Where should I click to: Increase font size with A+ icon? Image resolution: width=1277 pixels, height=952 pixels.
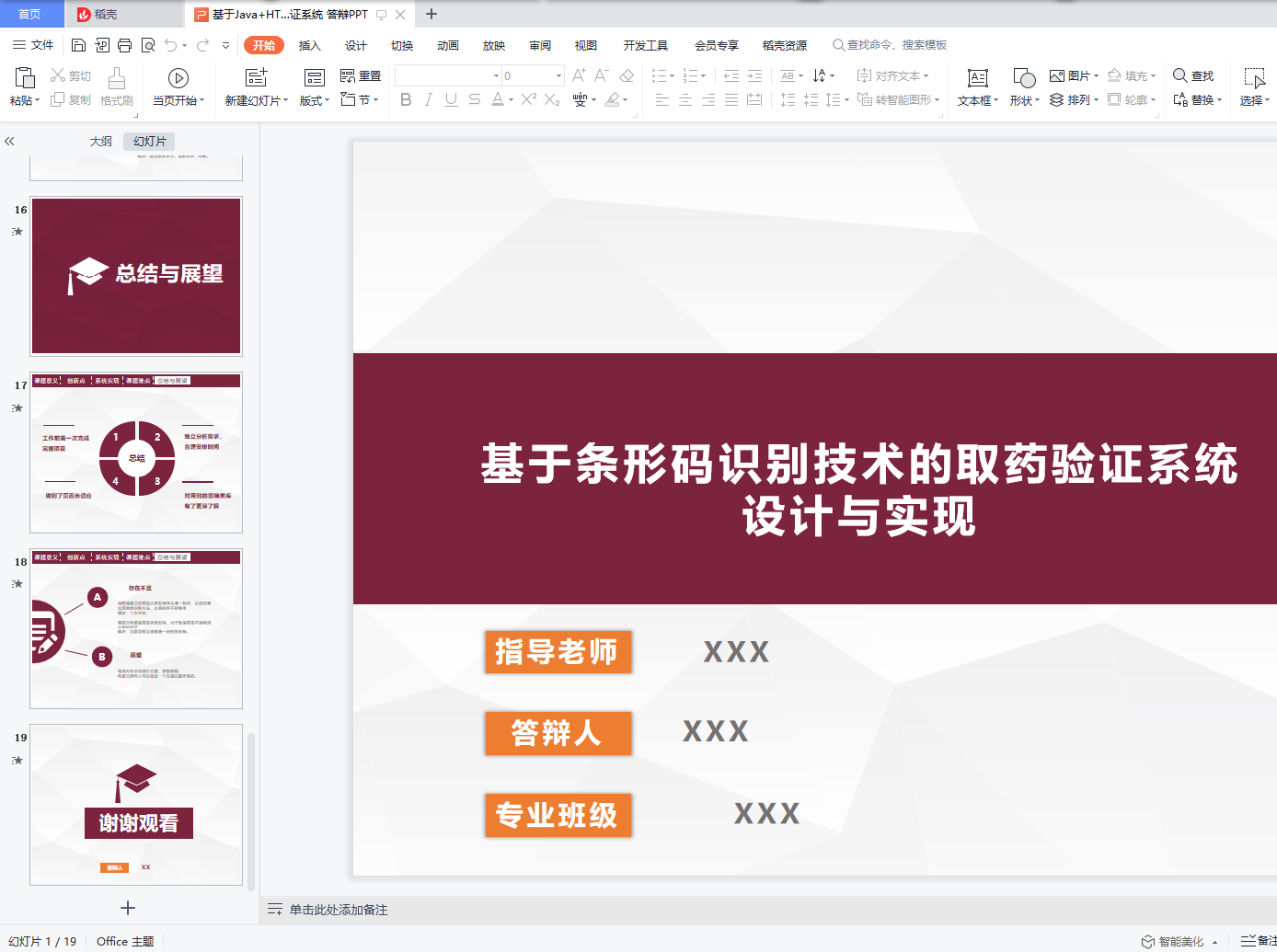point(579,75)
